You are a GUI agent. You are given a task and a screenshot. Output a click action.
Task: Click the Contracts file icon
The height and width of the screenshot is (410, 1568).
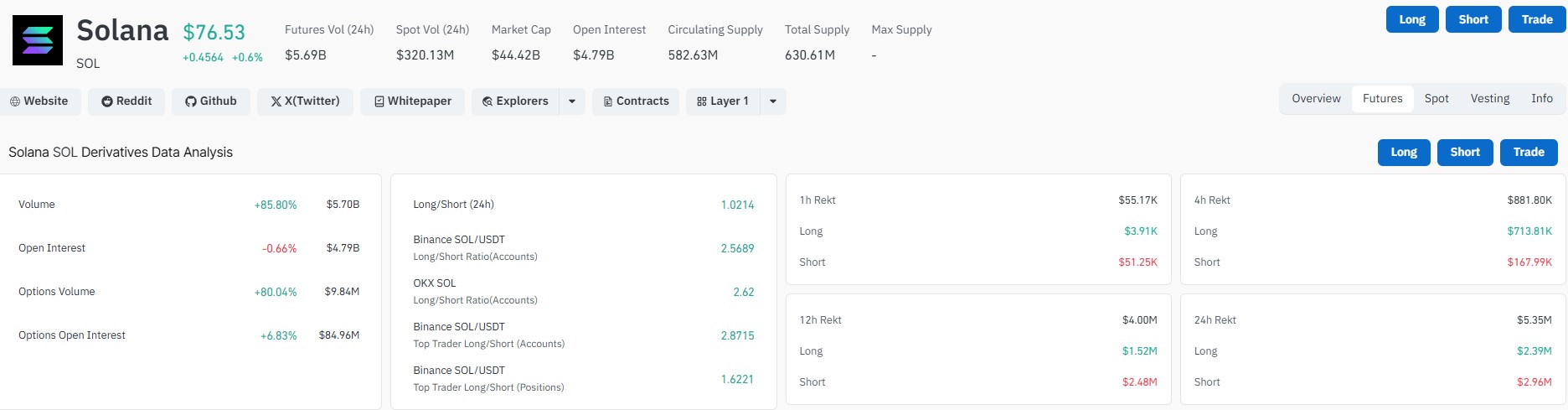click(608, 101)
